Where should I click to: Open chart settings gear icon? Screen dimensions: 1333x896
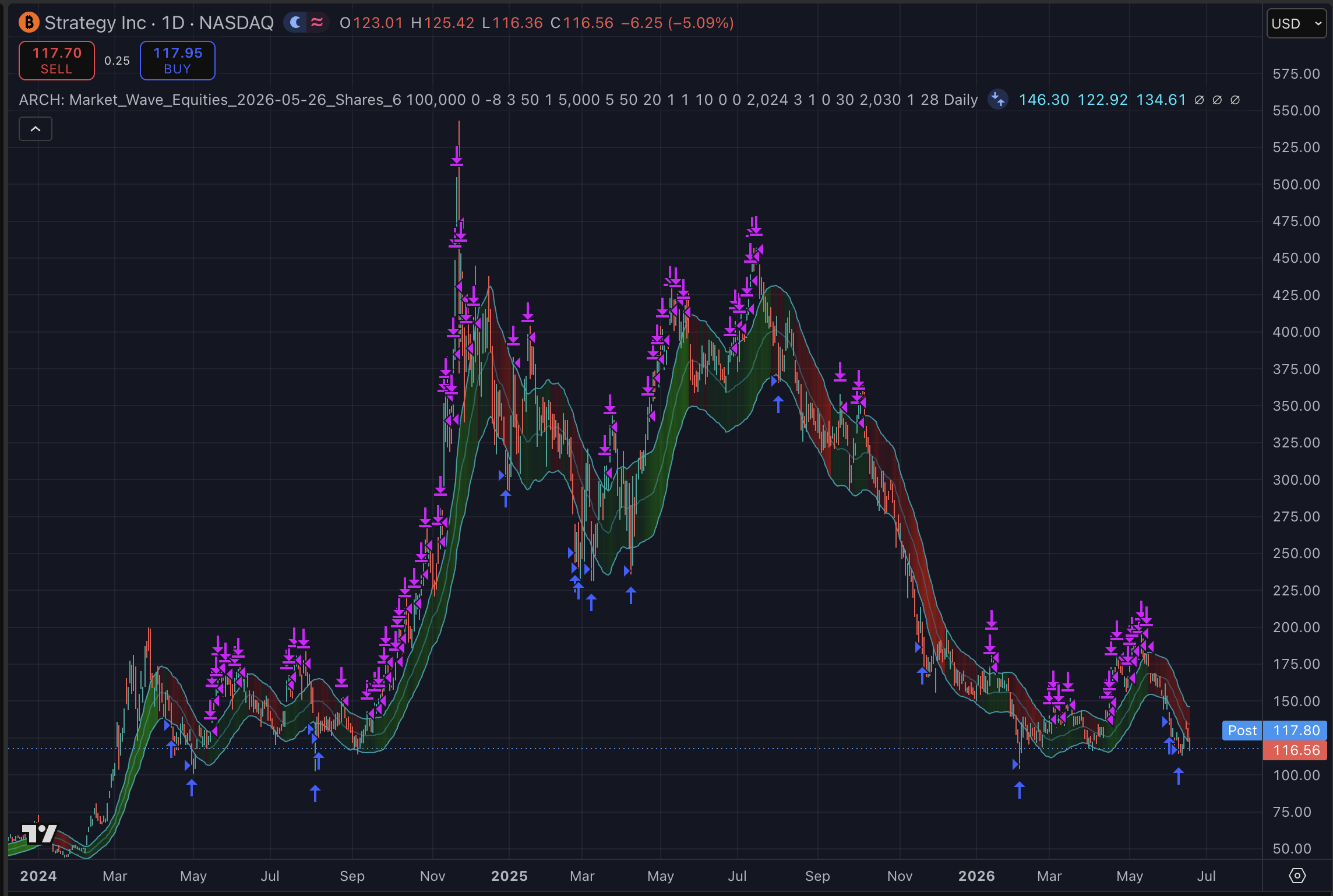point(1297,876)
